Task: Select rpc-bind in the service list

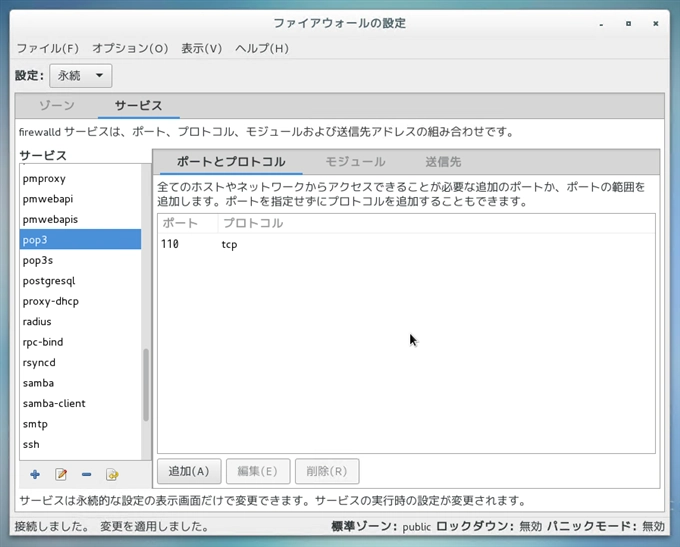Action: 80,342
